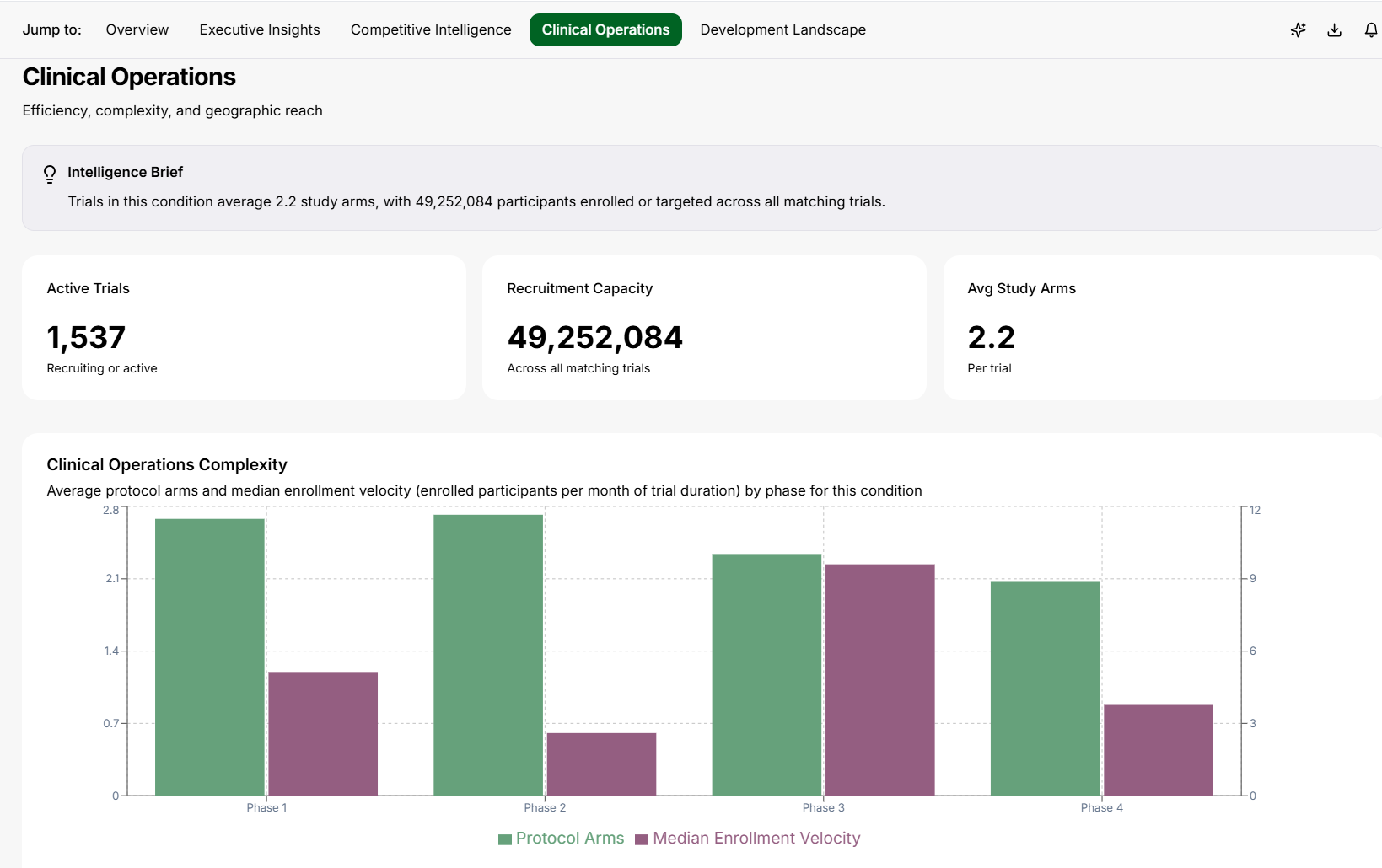This screenshot has width=1382, height=868.
Task: Click the 'Jump to:' label
Action: point(52,29)
